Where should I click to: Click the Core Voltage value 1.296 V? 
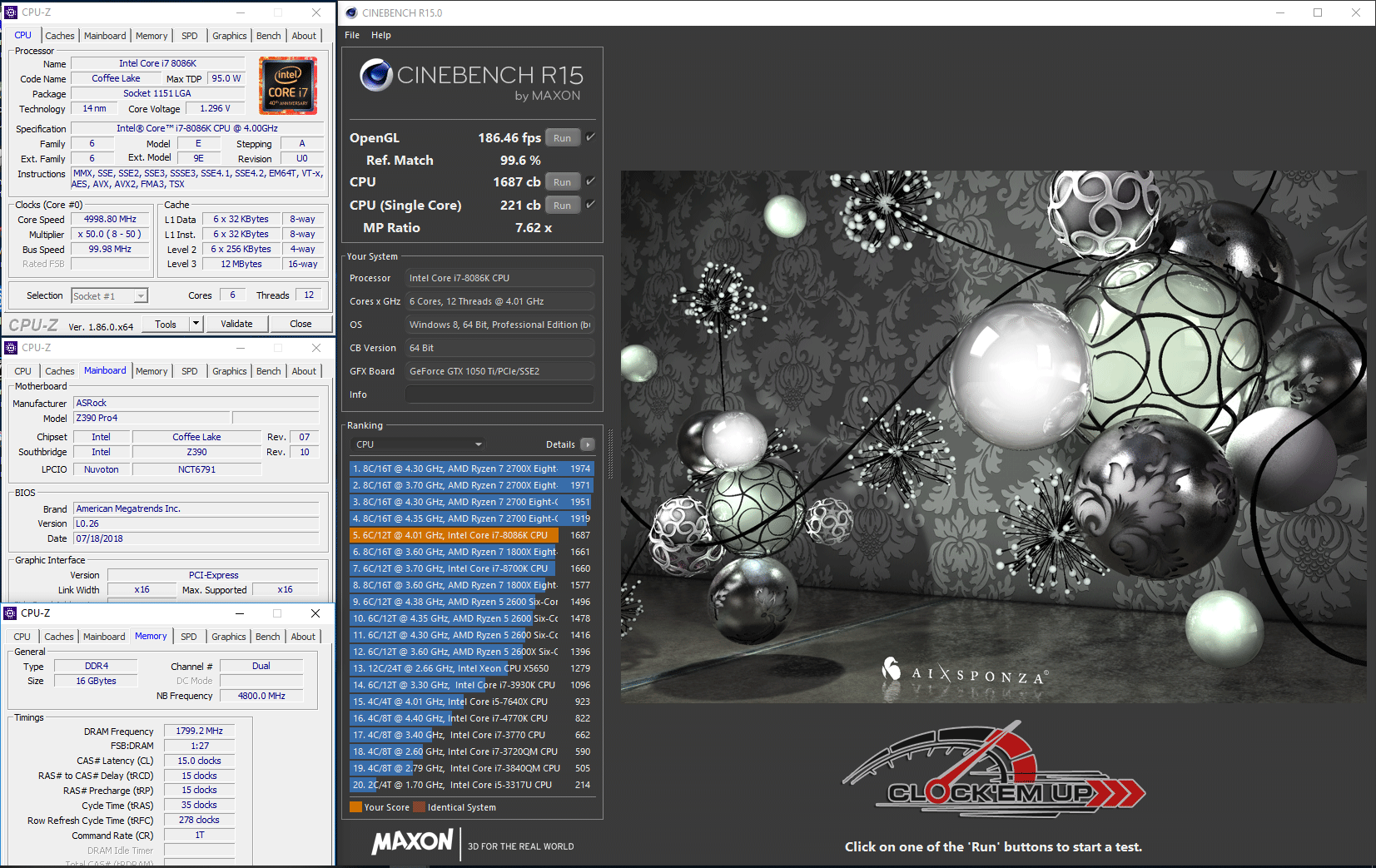[x=216, y=108]
